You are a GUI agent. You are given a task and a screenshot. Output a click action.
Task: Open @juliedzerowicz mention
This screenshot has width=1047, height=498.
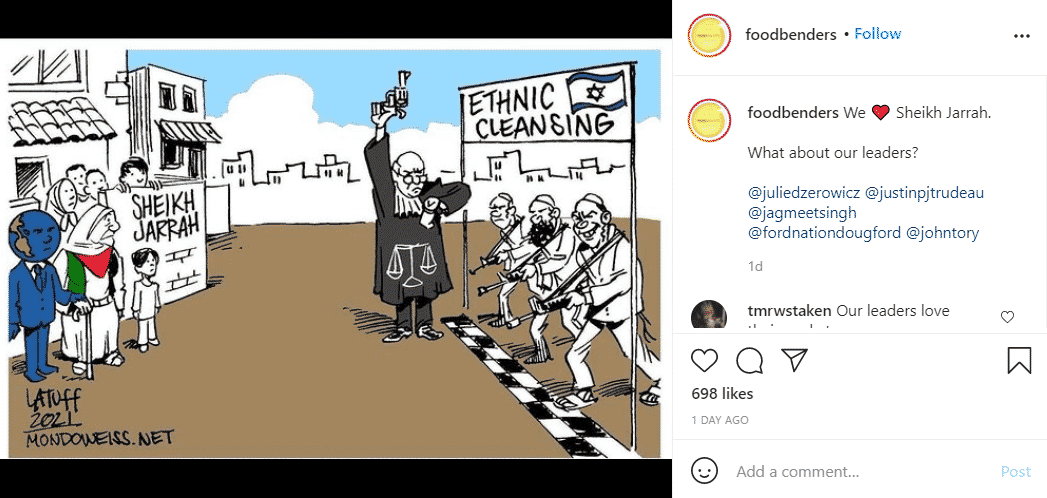coord(804,194)
